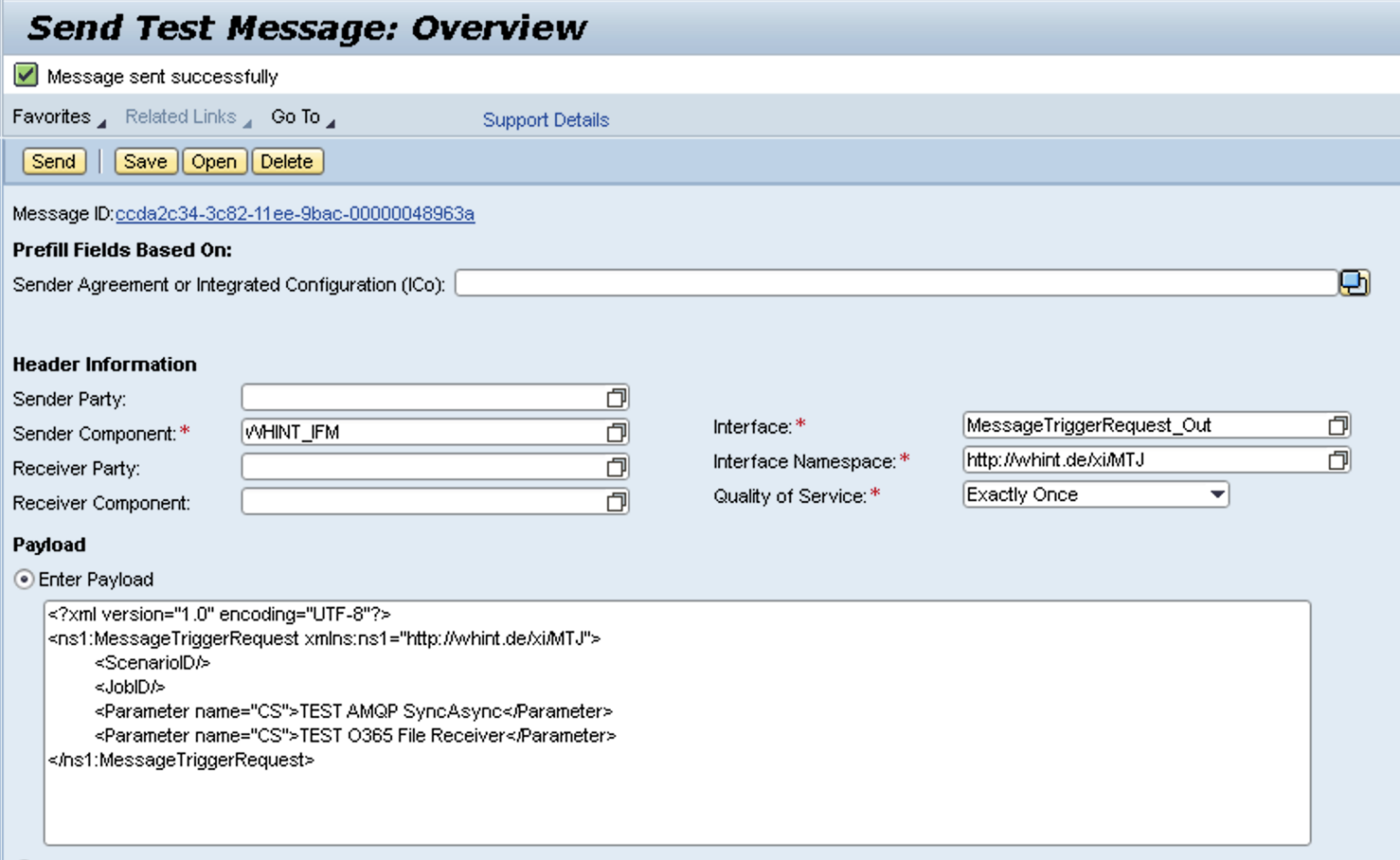The height and width of the screenshot is (860, 1400).
Task: Click the Open button
Action: coord(214,161)
